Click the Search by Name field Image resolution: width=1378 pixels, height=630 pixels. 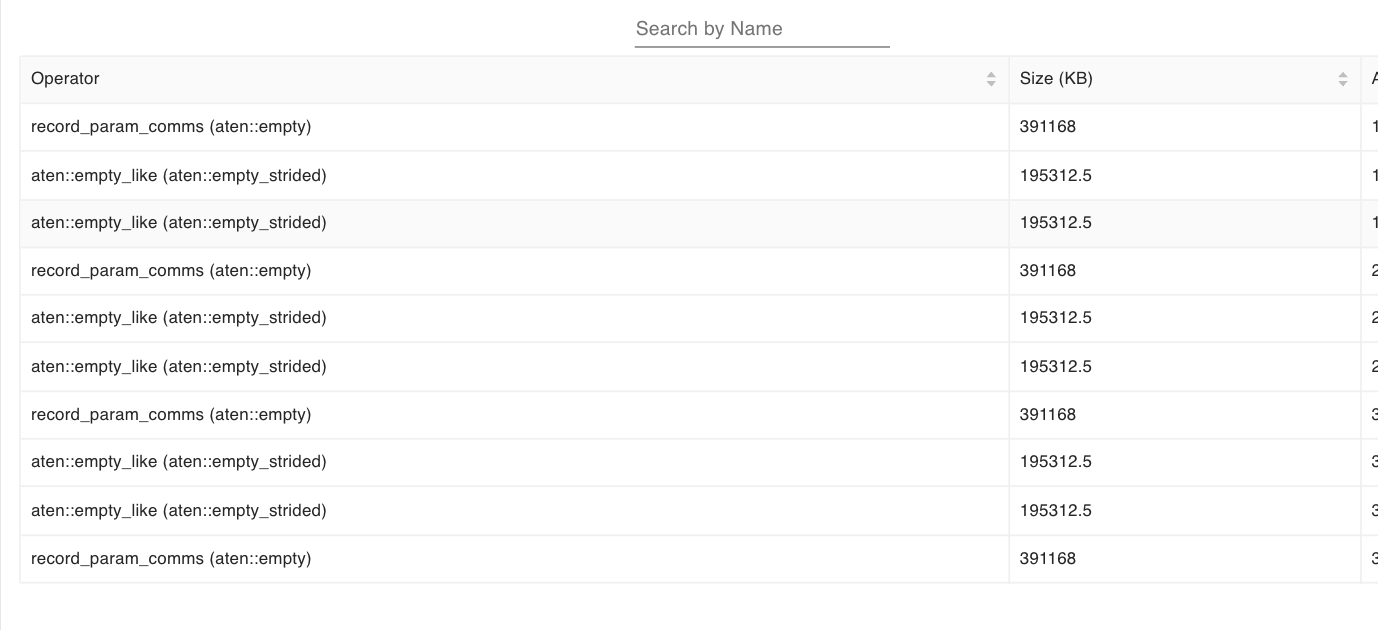click(x=761, y=29)
